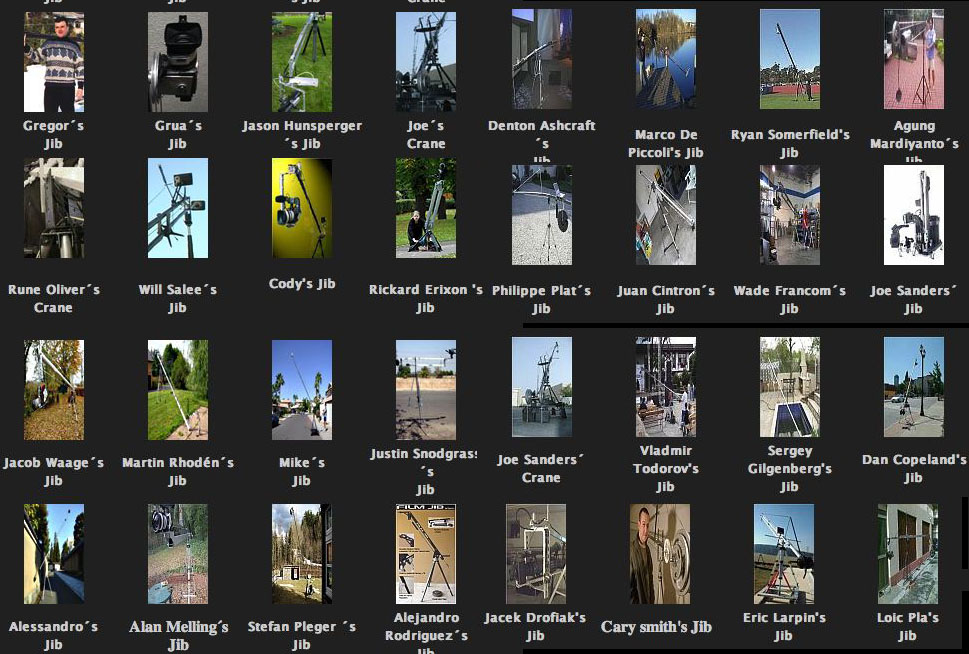Open the "Martin Rhodén's Jib" caption link
969x654 pixels.
pos(178,472)
